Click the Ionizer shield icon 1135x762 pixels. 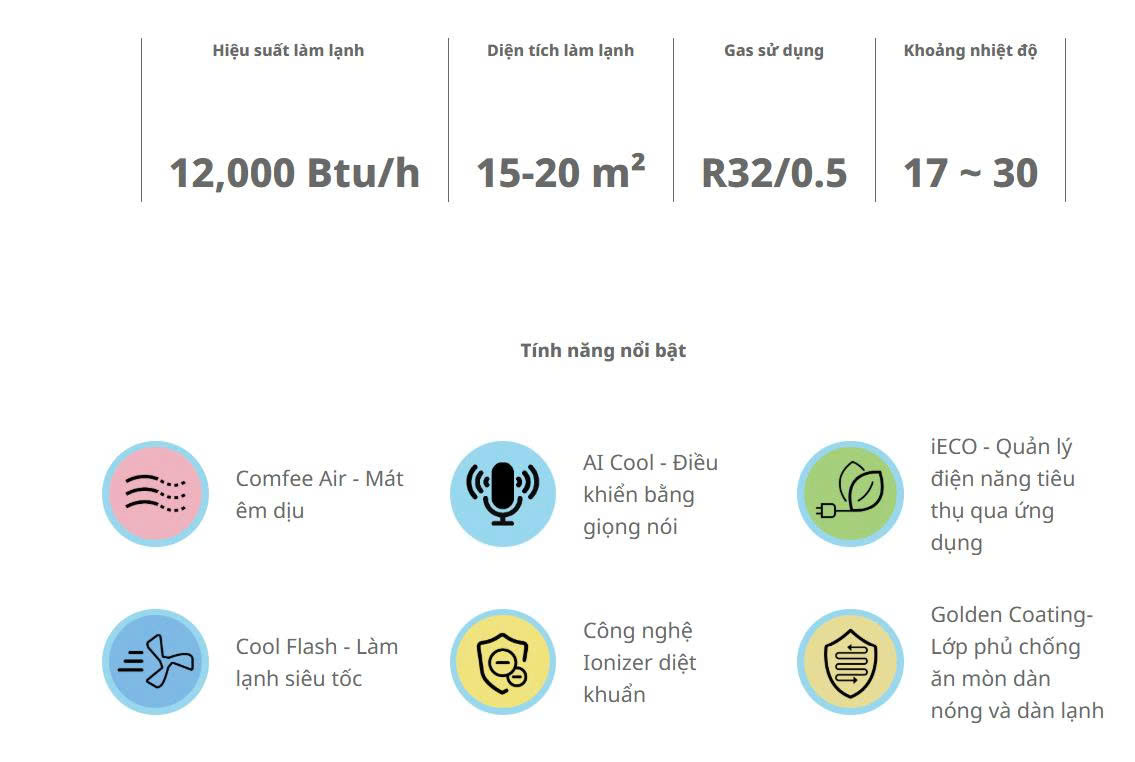point(502,662)
